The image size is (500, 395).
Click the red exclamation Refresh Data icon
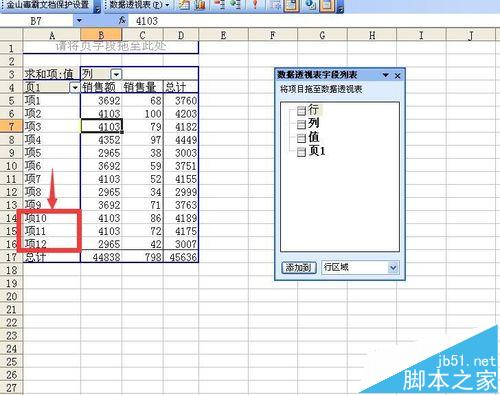[x=255, y=5]
